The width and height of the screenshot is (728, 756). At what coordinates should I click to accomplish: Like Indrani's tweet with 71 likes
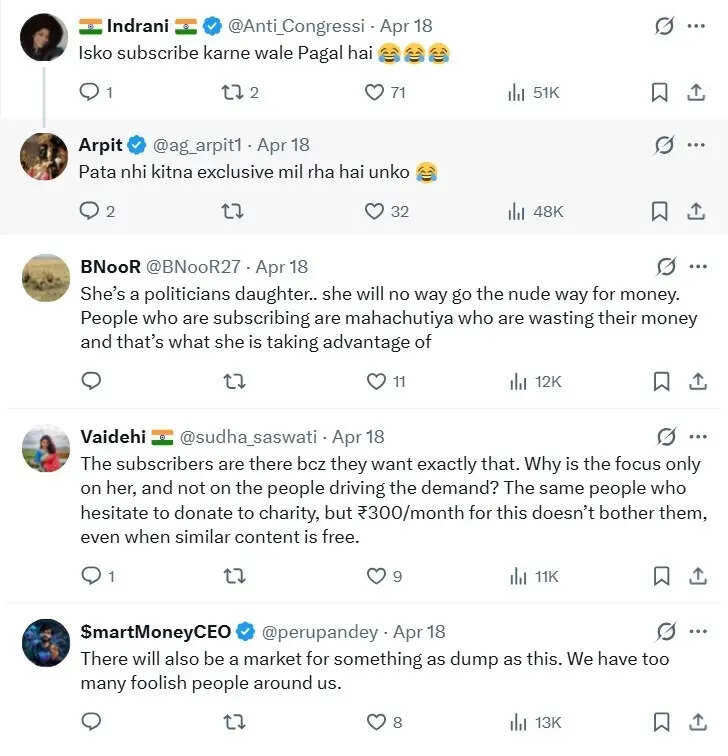(x=375, y=92)
